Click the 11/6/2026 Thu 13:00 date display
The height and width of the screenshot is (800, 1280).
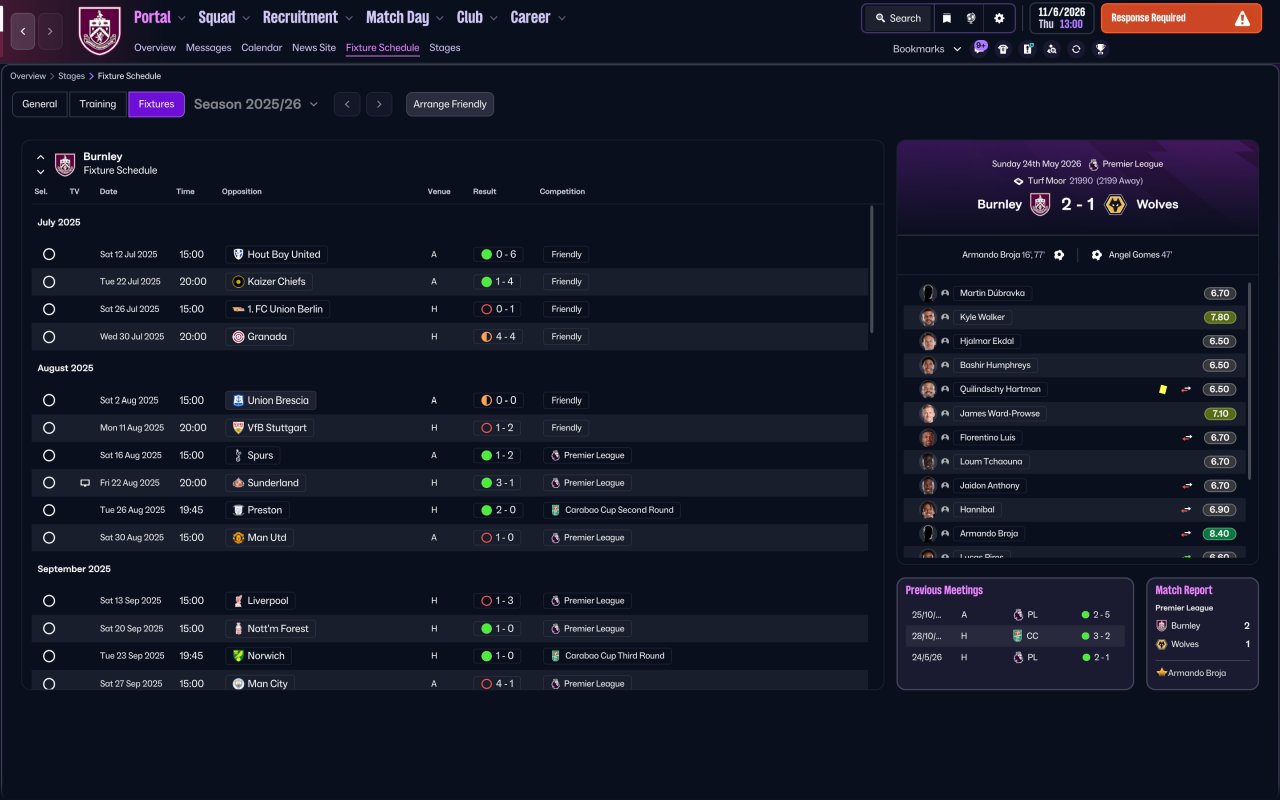[x=1061, y=18]
